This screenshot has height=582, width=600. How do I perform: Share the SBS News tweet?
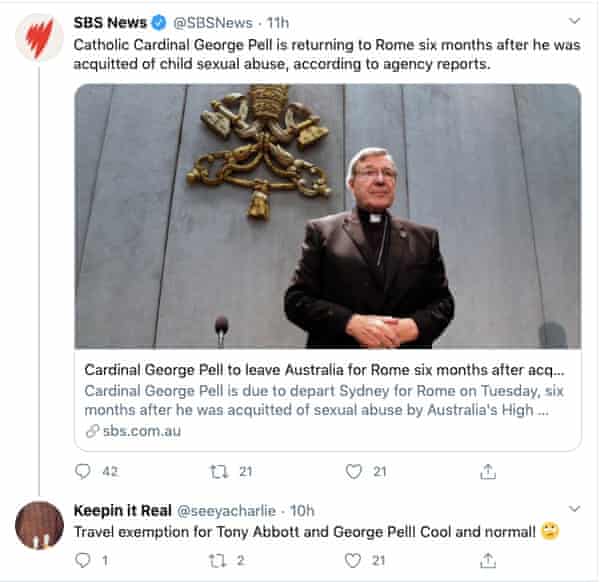coord(488,471)
